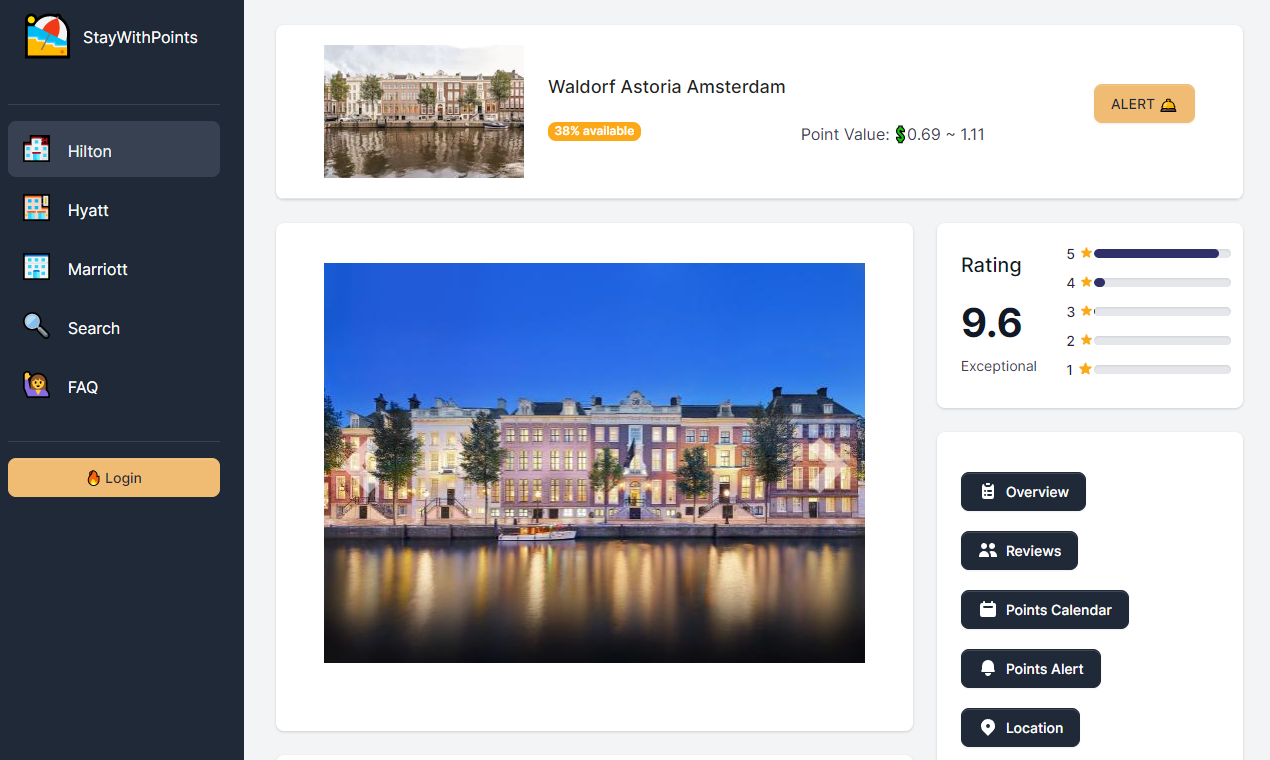1270x760 pixels.
Task: Open the Hyatt section in sidebar
Action: [x=114, y=209]
